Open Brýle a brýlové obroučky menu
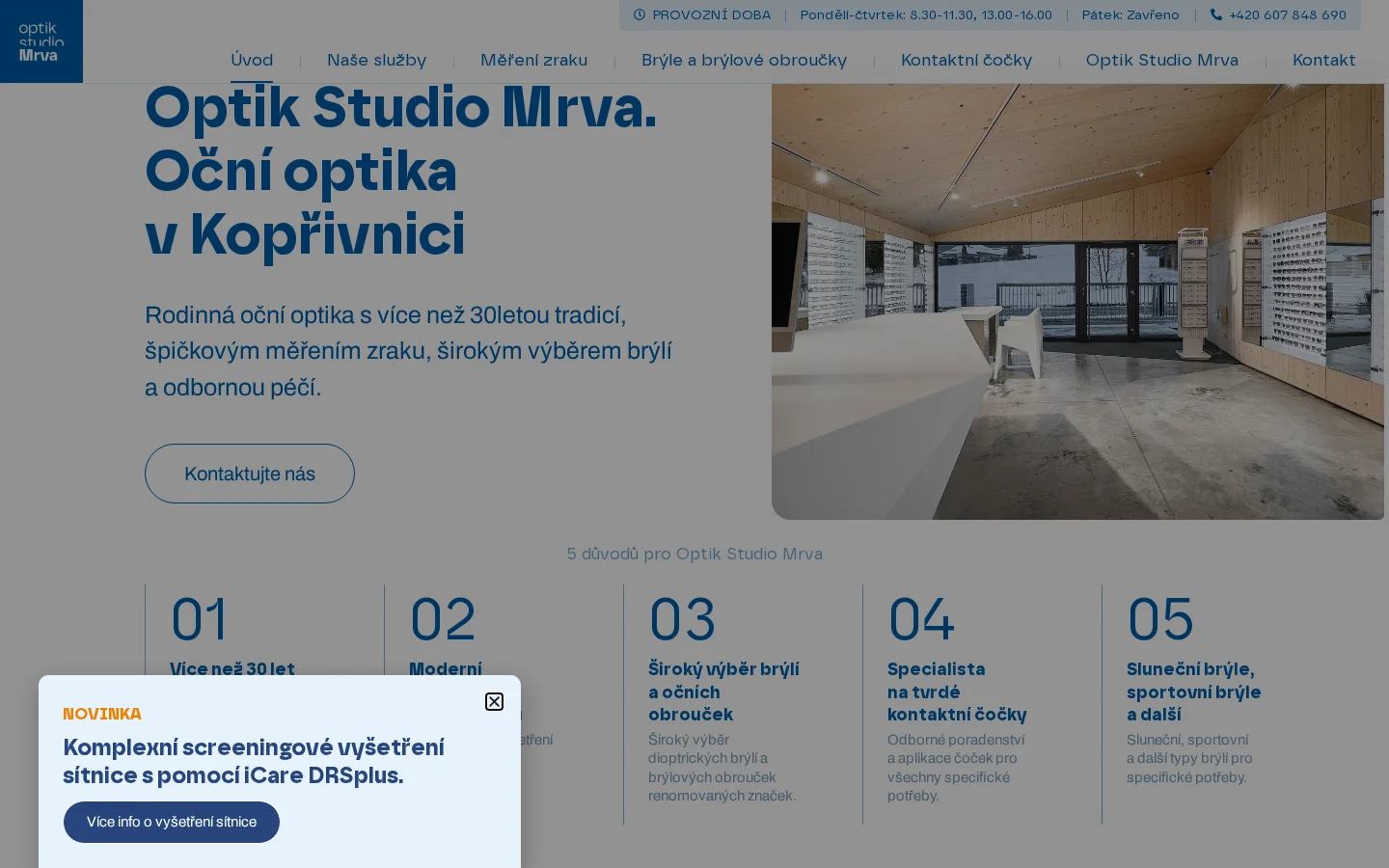1389x868 pixels. (744, 60)
